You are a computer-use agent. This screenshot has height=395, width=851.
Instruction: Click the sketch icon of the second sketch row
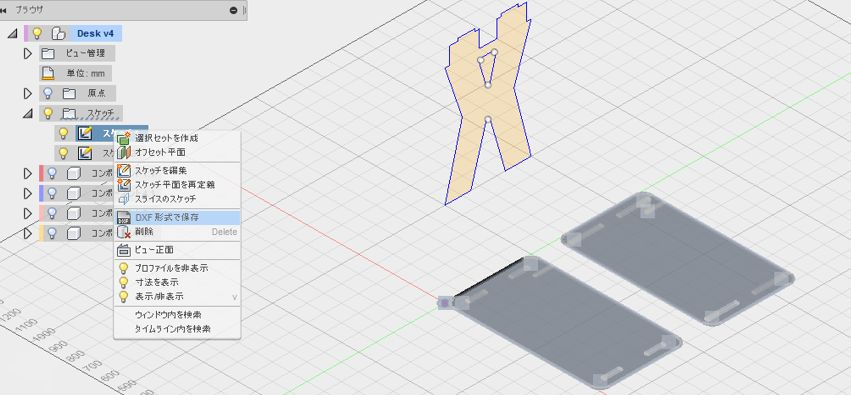(x=85, y=154)
